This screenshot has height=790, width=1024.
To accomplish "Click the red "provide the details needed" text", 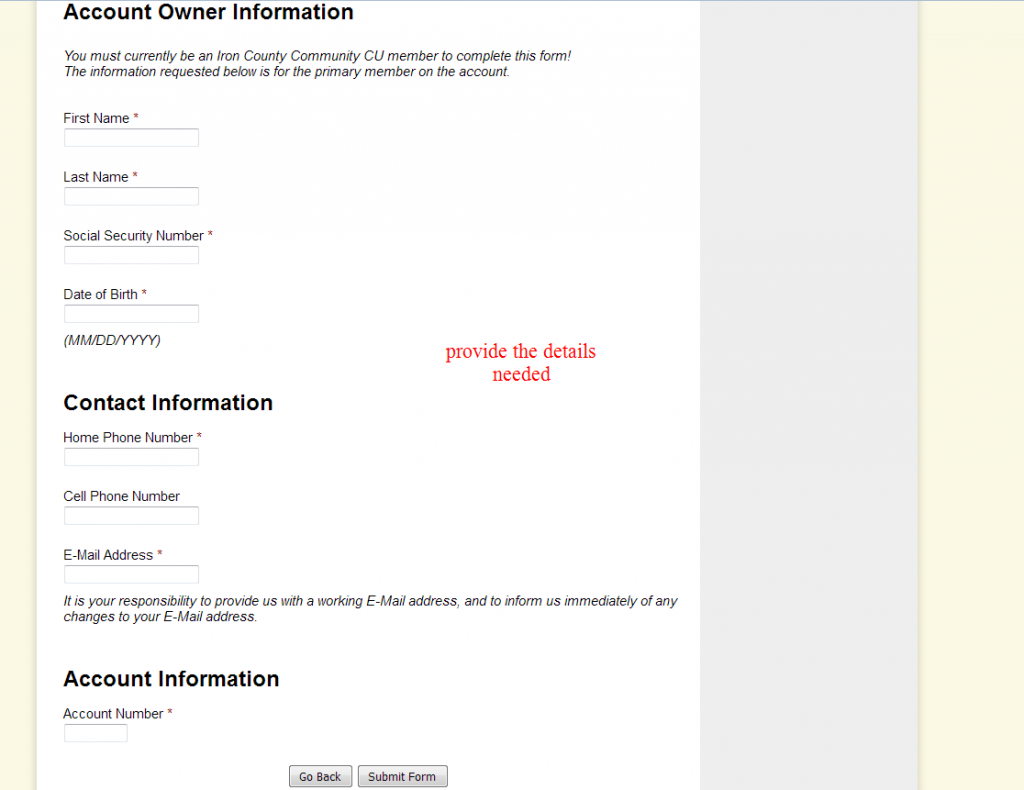I will point(520,363).
